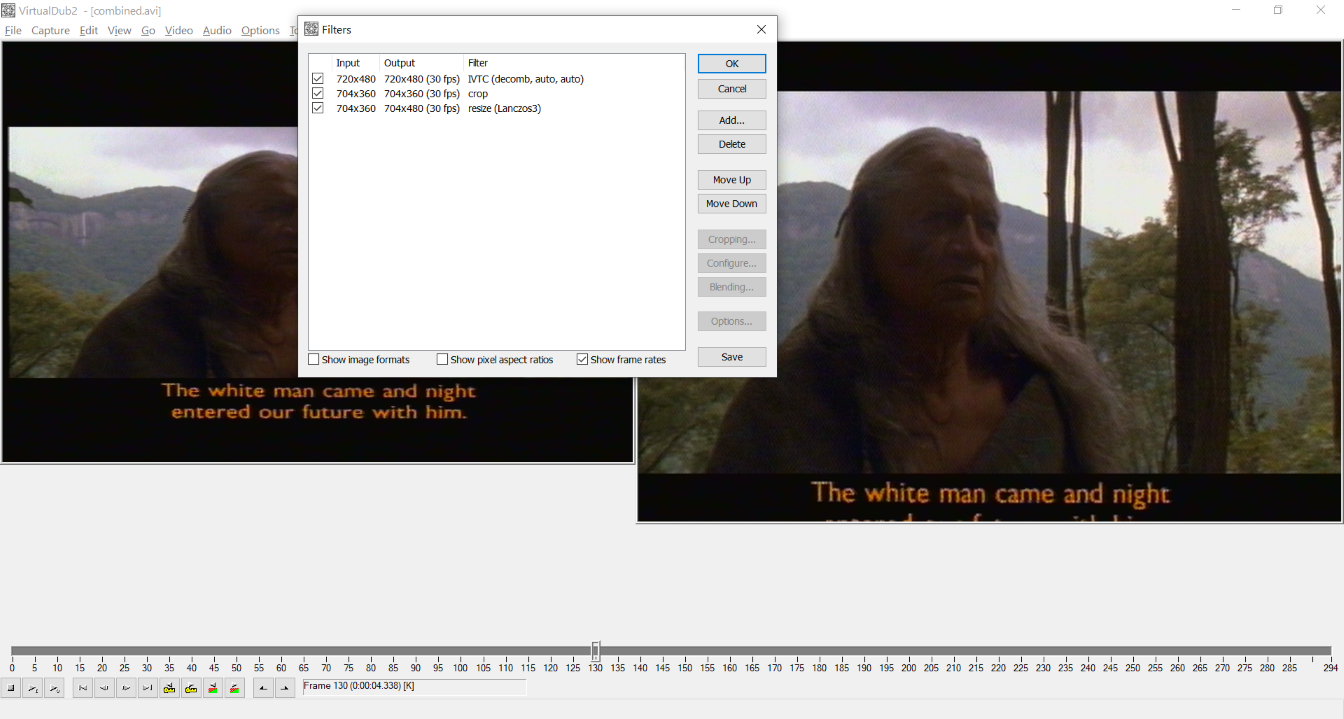Close the Filters dialog
Viewport: 1344px width, 719px height.
761,30
